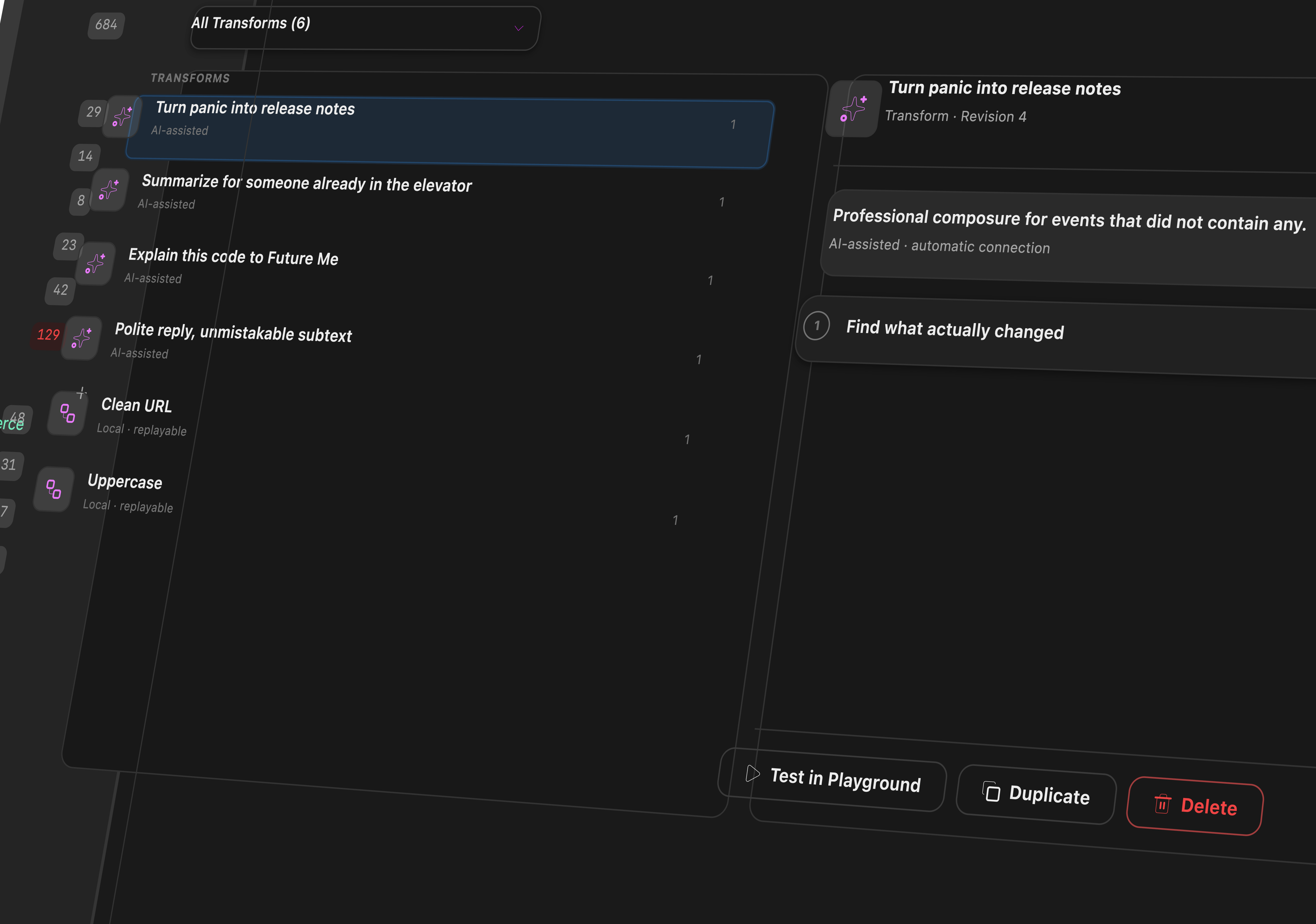Click sparkle icon of Turn panic list row
This screenshot has height=924, width=1316.
(x=121, y=116)
